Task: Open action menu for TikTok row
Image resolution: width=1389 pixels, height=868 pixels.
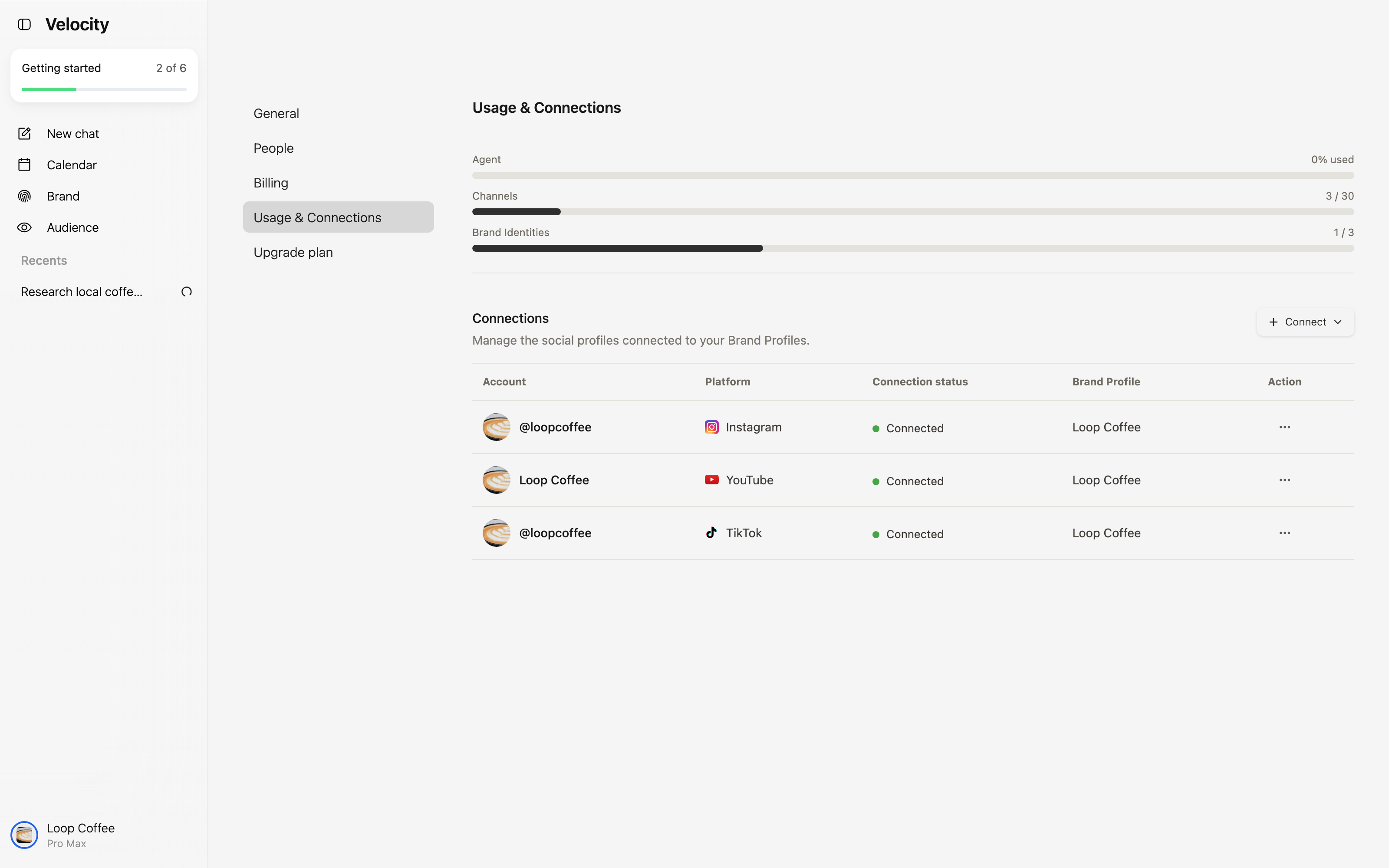Action: (1284, 533)
